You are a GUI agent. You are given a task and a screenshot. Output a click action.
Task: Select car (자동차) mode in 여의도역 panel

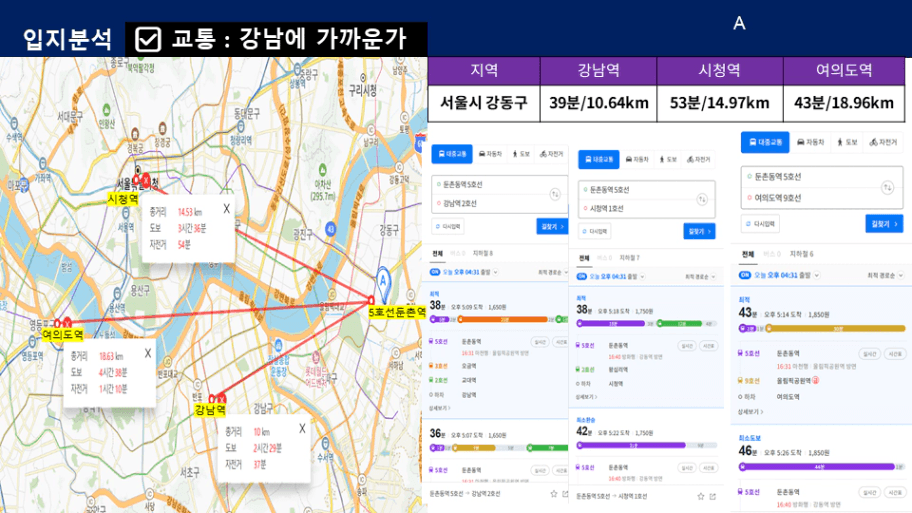click(810, 142)
